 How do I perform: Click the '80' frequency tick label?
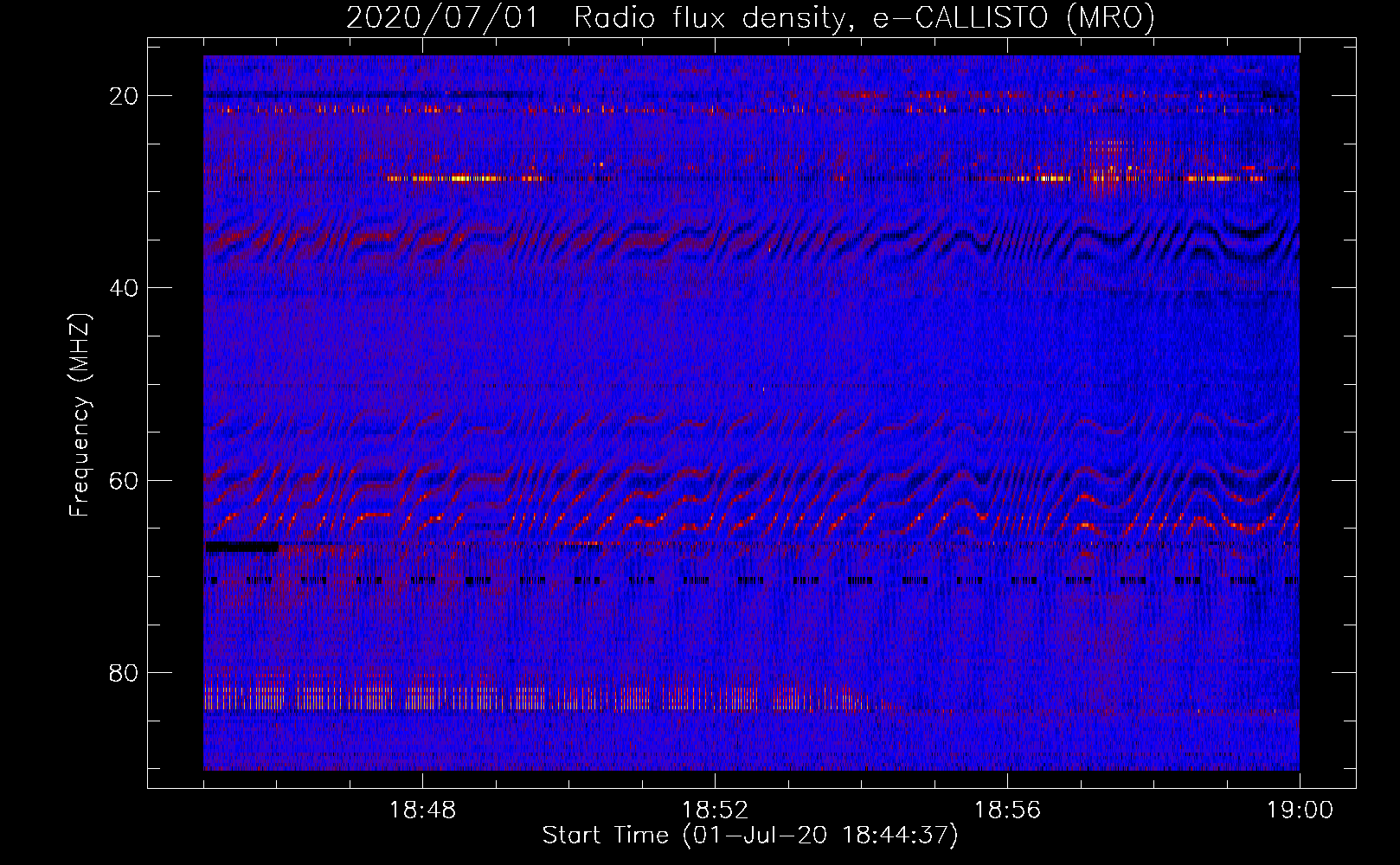coord(124,673)
